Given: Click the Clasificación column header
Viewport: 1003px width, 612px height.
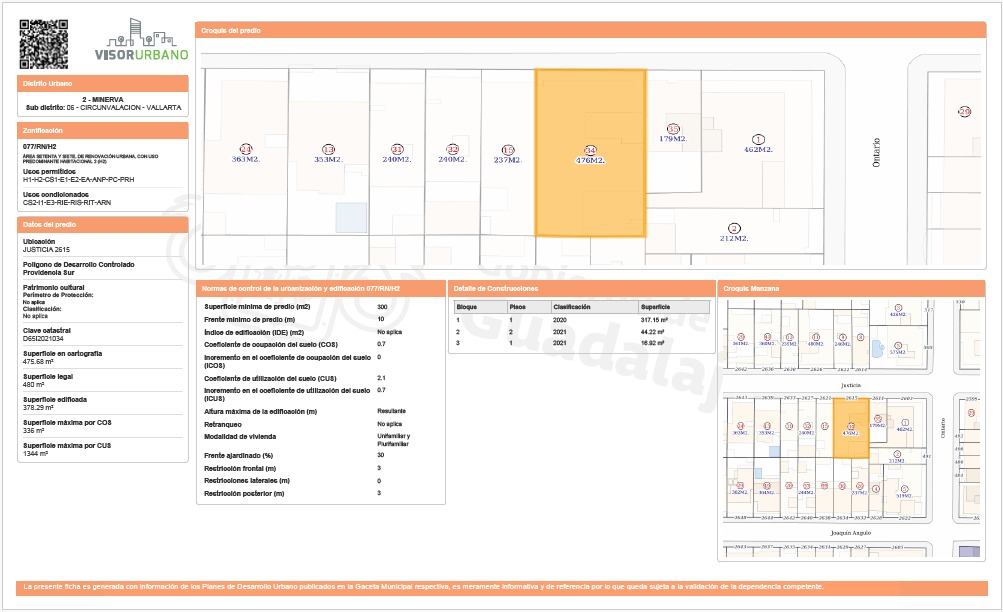Looking at the screenshot, I should click(572, 307).
